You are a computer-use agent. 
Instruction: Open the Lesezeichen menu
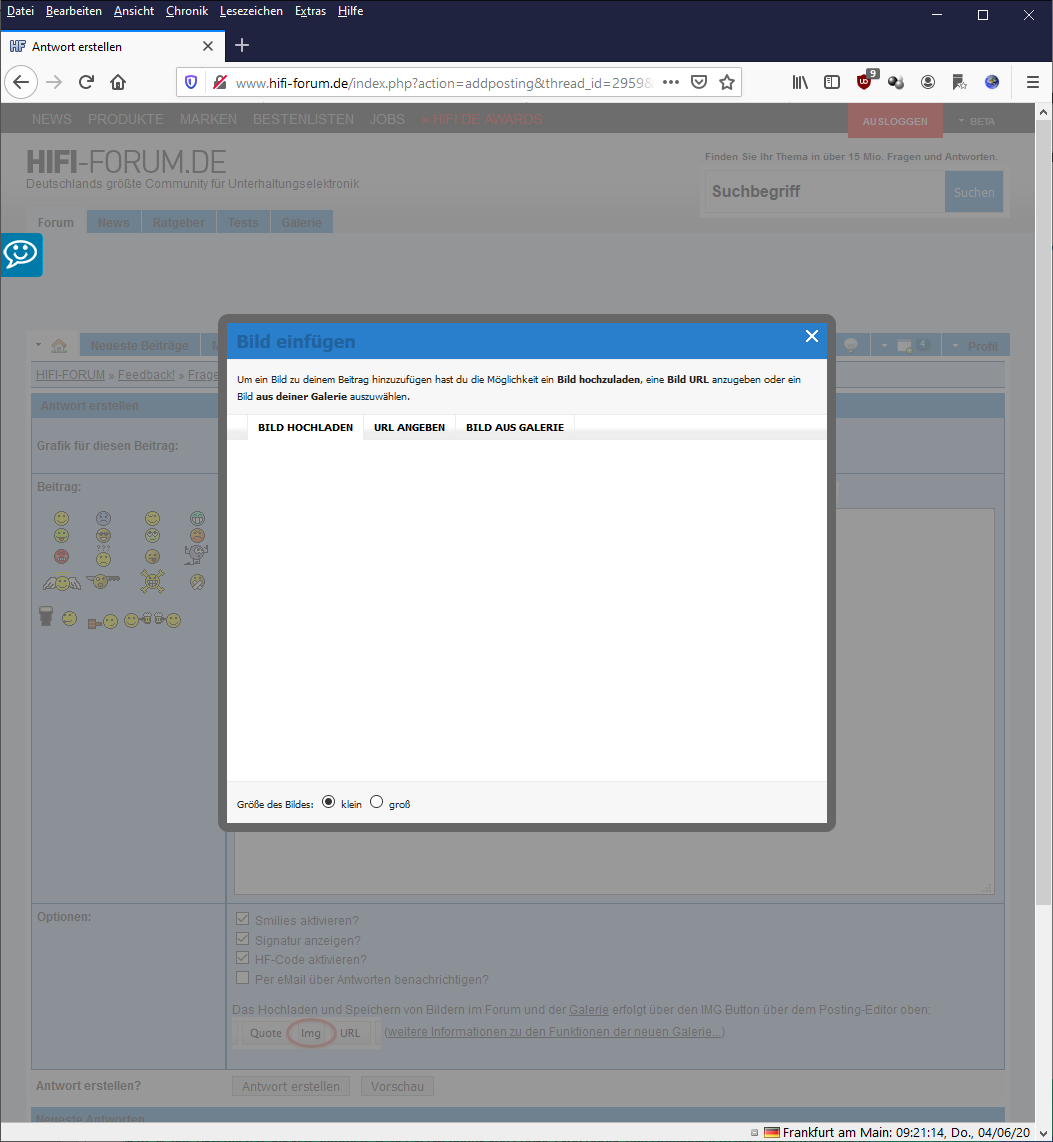251,11
